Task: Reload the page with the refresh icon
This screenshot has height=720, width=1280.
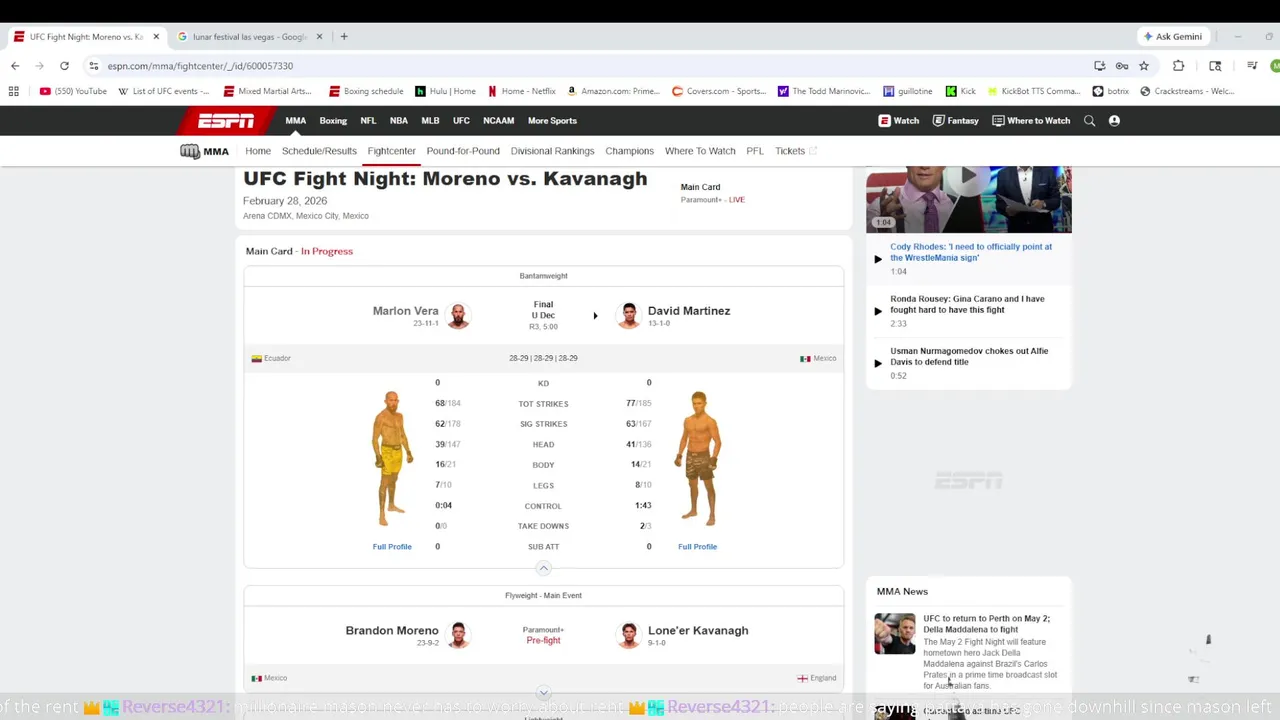Action: (64, 66)
